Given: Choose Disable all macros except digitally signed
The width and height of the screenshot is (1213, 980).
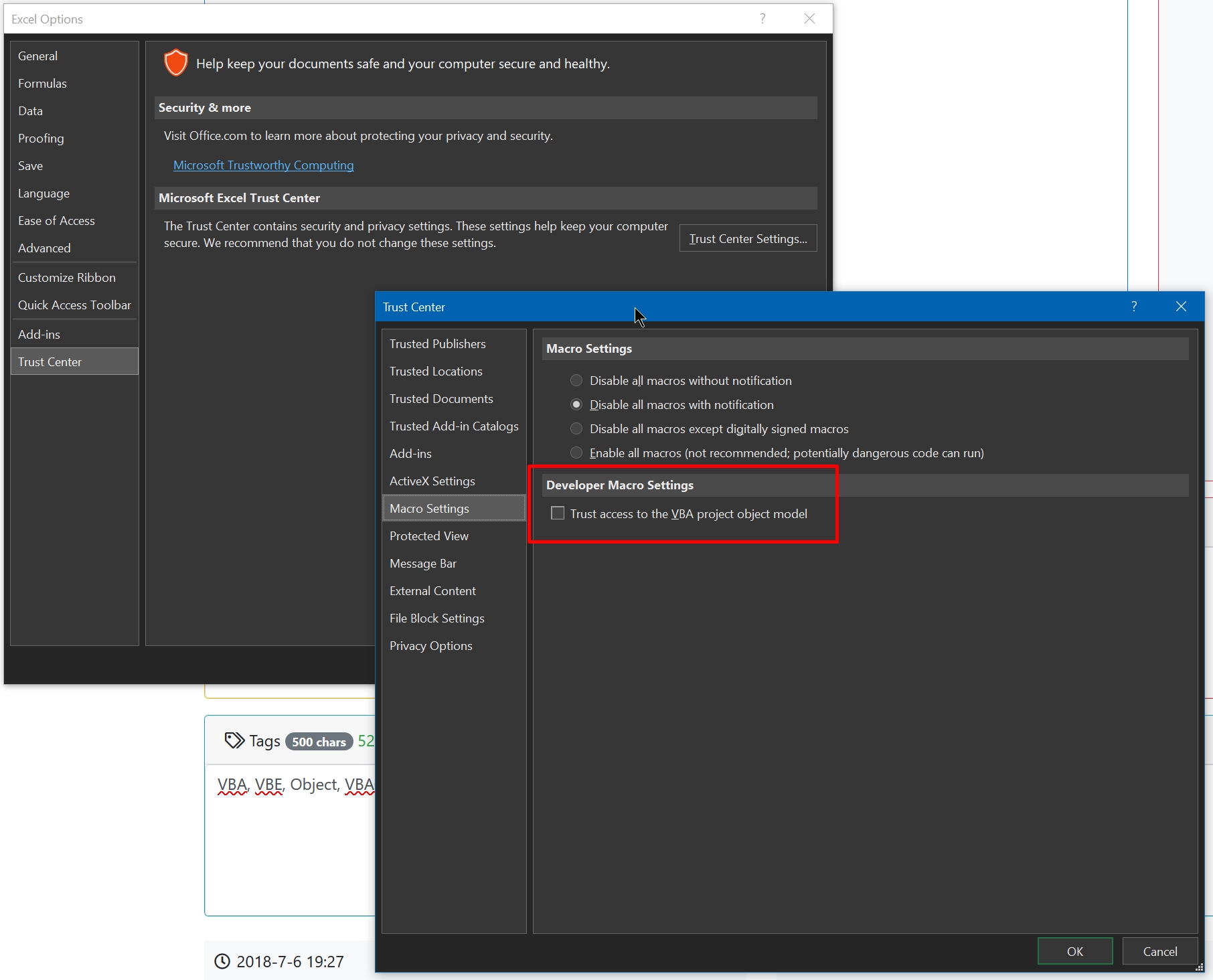Looking at the screenshot, I should 576,429.
